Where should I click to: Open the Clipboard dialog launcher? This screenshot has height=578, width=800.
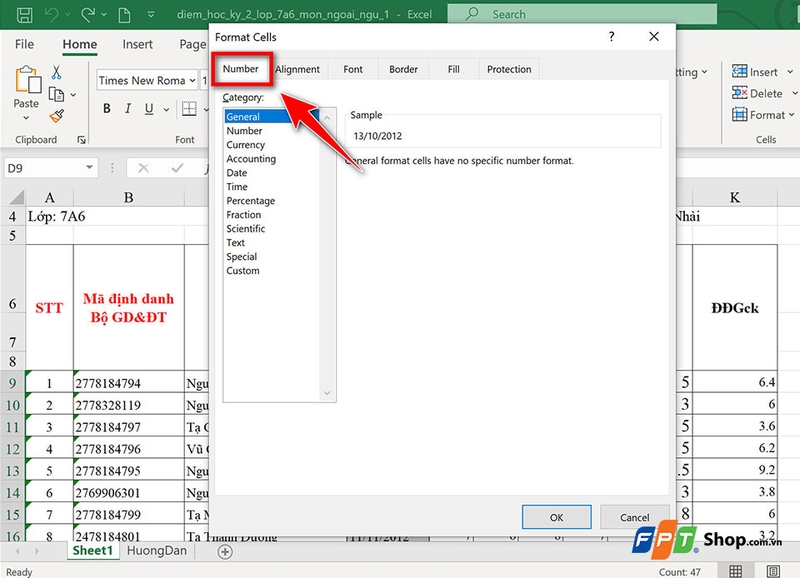tap(80, 140)
